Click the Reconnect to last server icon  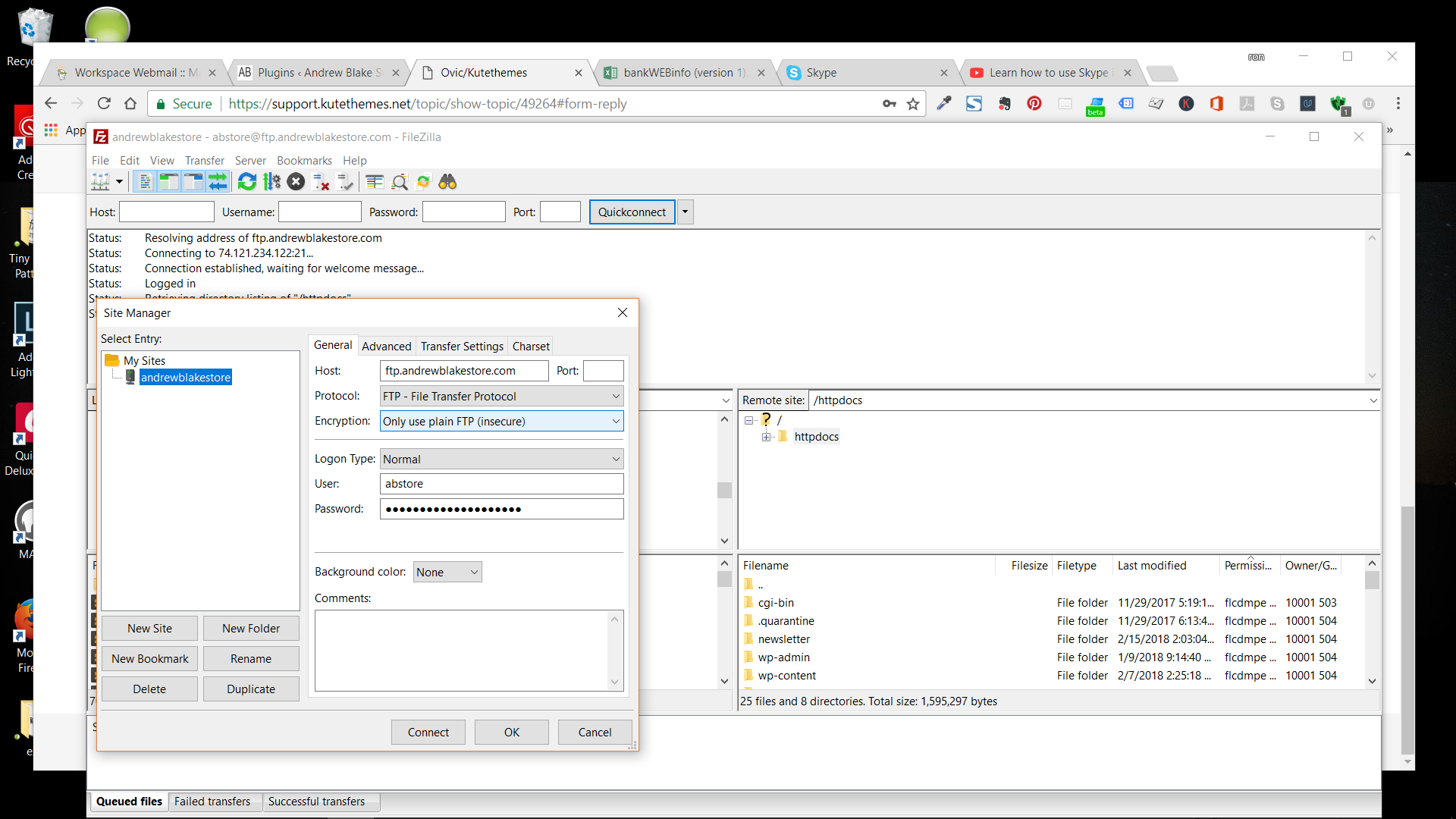click(345, 182)
